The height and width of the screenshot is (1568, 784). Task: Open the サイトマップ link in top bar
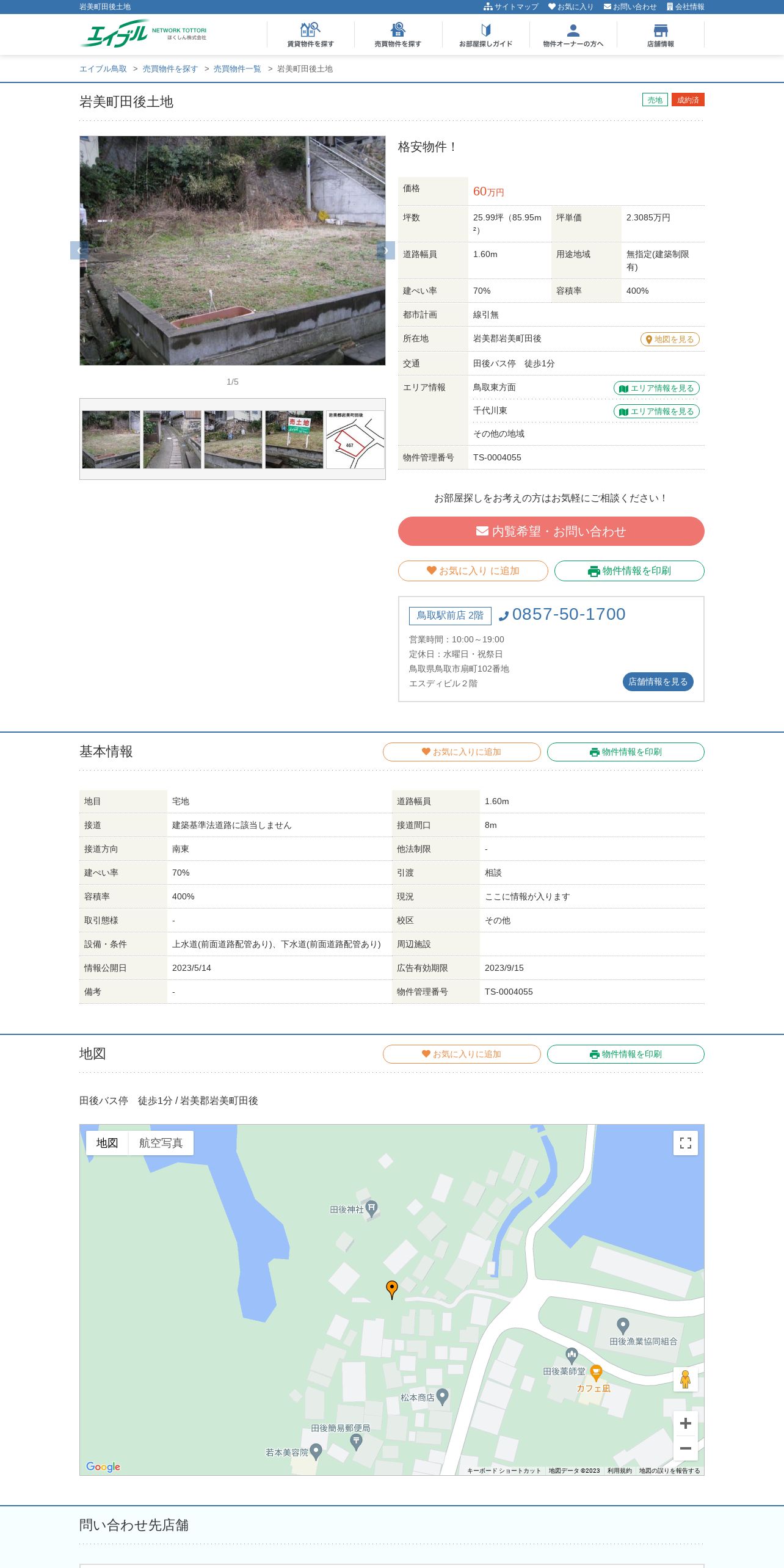(x=511, y=7)
